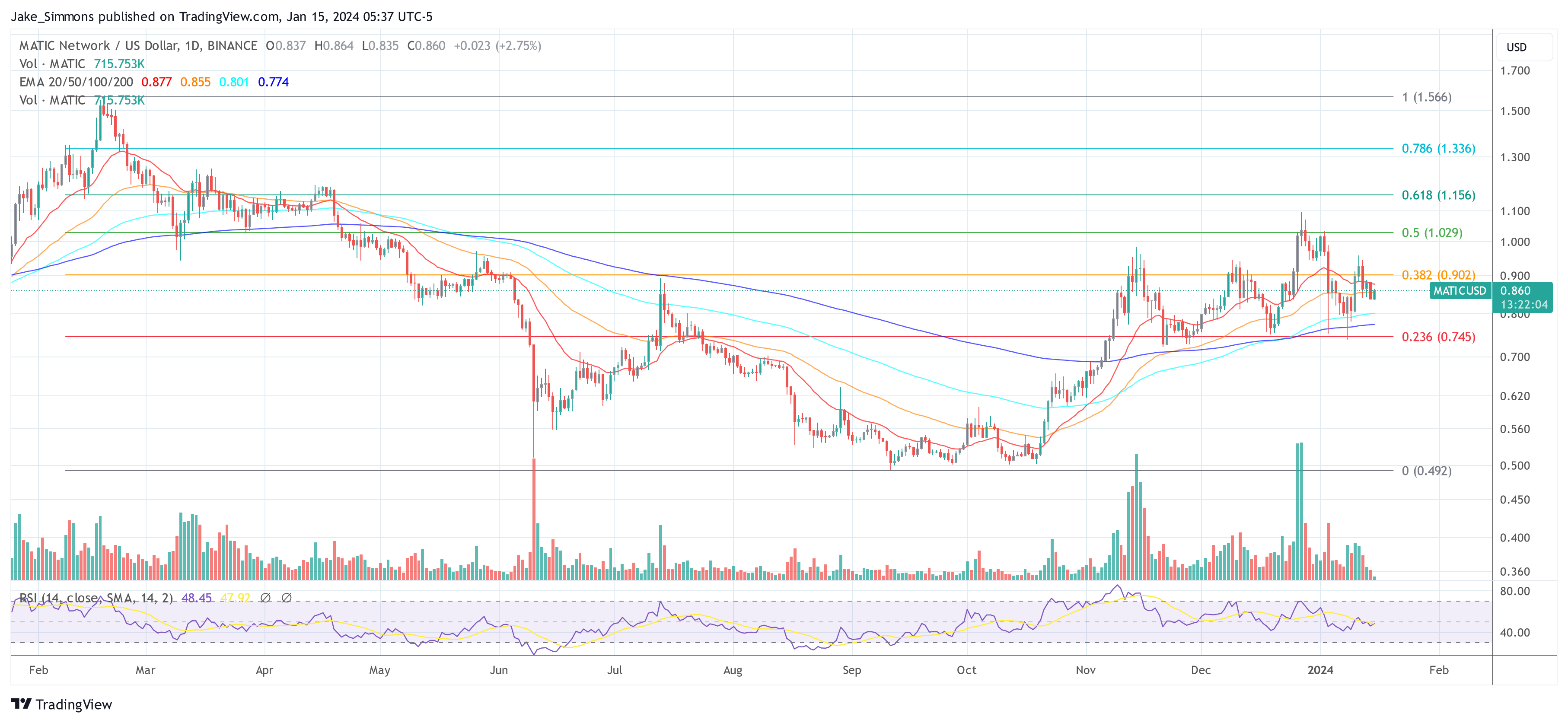
Task: Click the red EMA value 0.877
Action: [156, 82]
